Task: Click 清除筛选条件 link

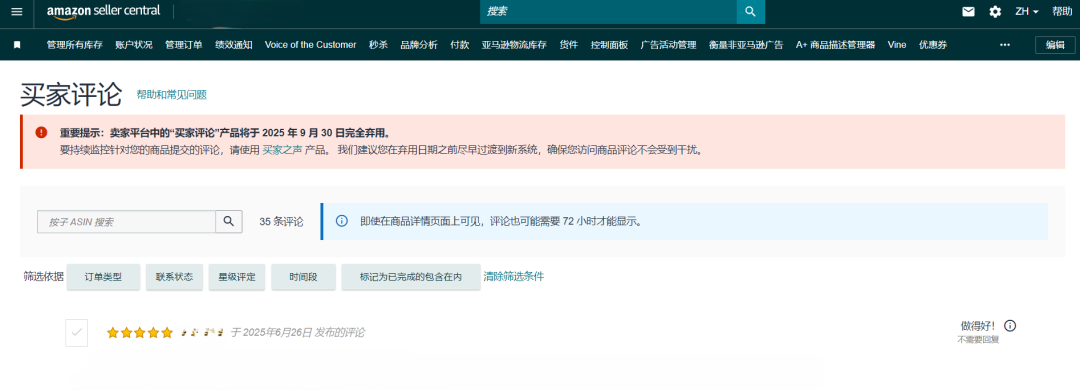Action: click(514, 276)
